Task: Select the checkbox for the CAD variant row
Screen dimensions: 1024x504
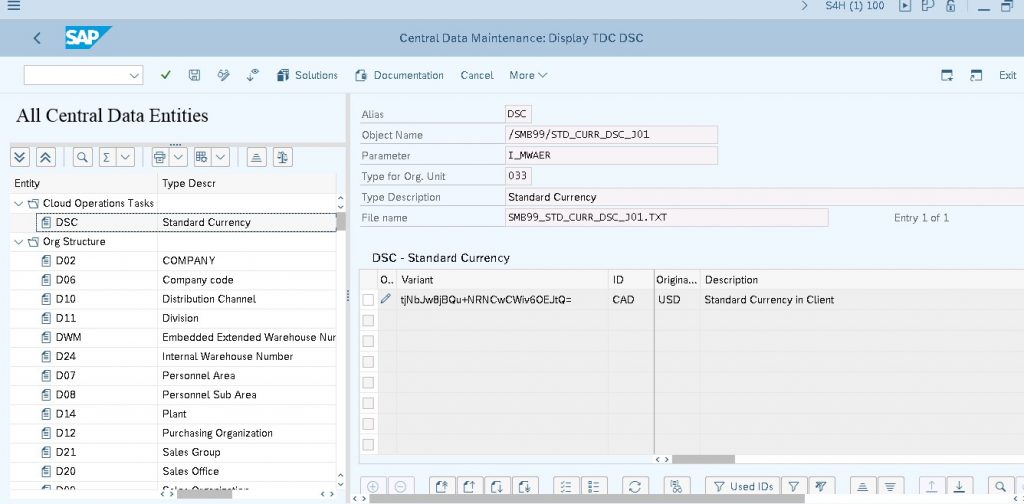Action: (x=368, y=300)
